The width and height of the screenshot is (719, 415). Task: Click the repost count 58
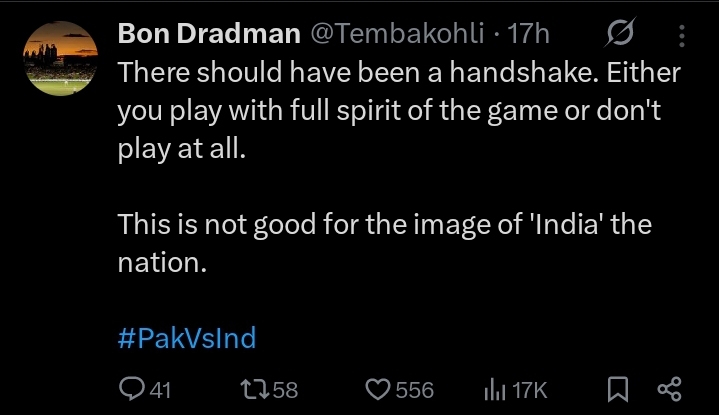pyautogui.click(x=286, y=389)
